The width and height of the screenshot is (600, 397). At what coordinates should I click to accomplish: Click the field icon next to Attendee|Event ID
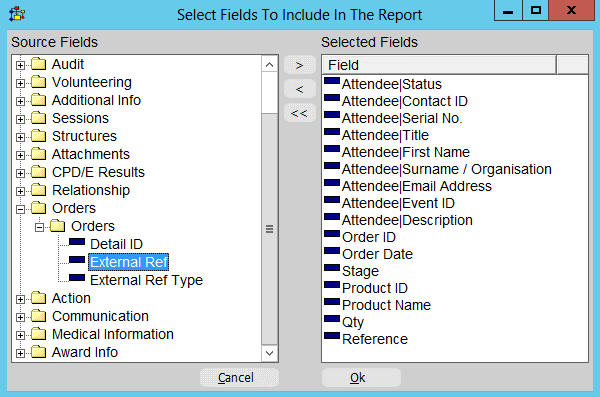[x=332, y=199]
